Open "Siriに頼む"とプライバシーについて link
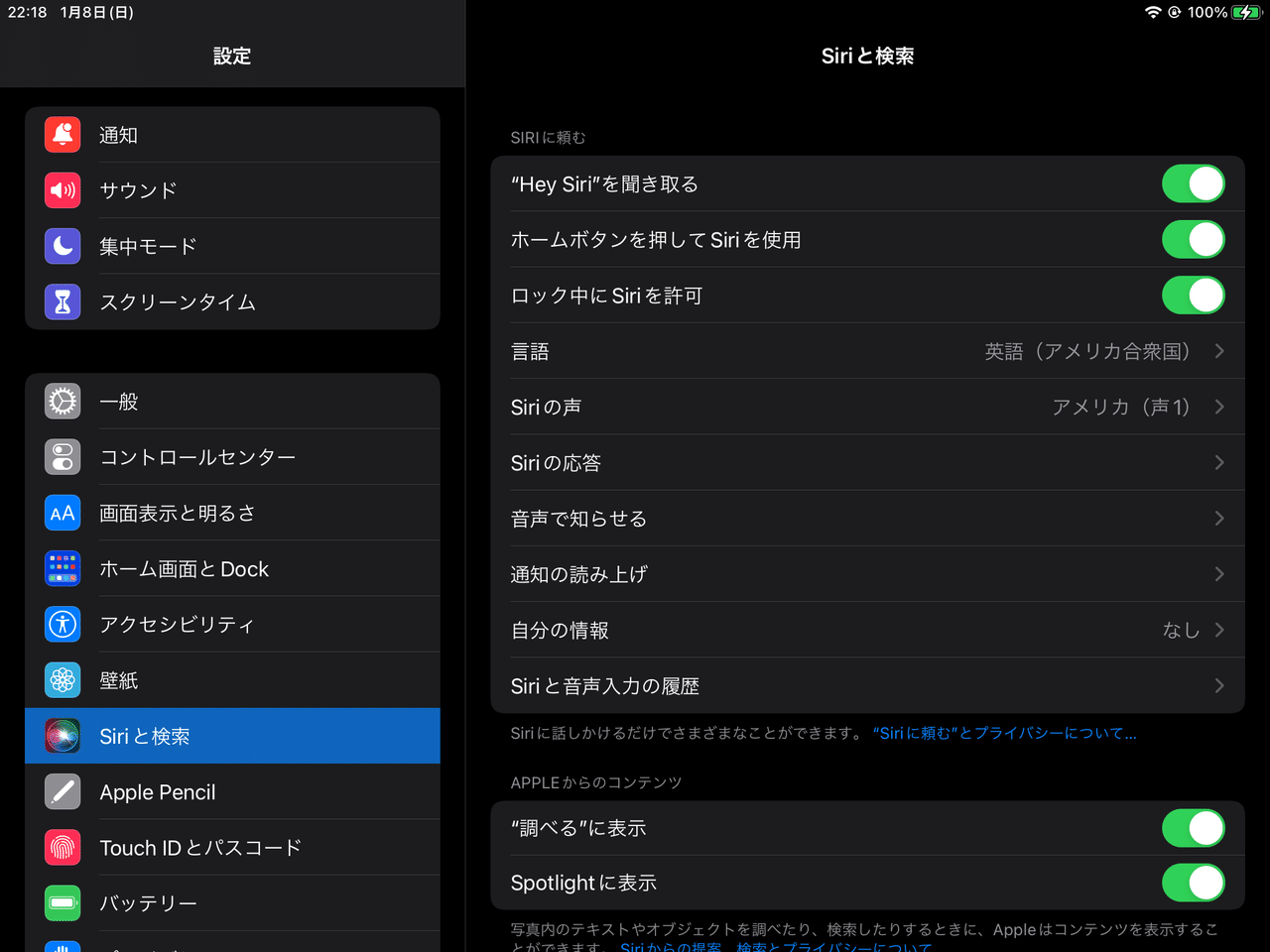The width and height of the screenshot is (1270, 952). tap(1004, 733)
